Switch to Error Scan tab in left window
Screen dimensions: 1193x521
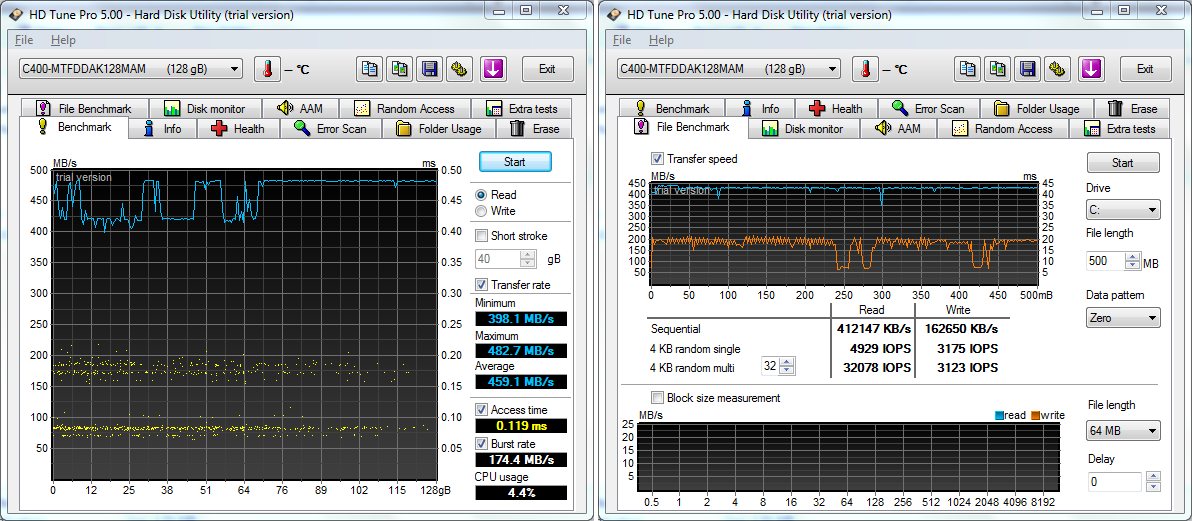tap(330, 129)
